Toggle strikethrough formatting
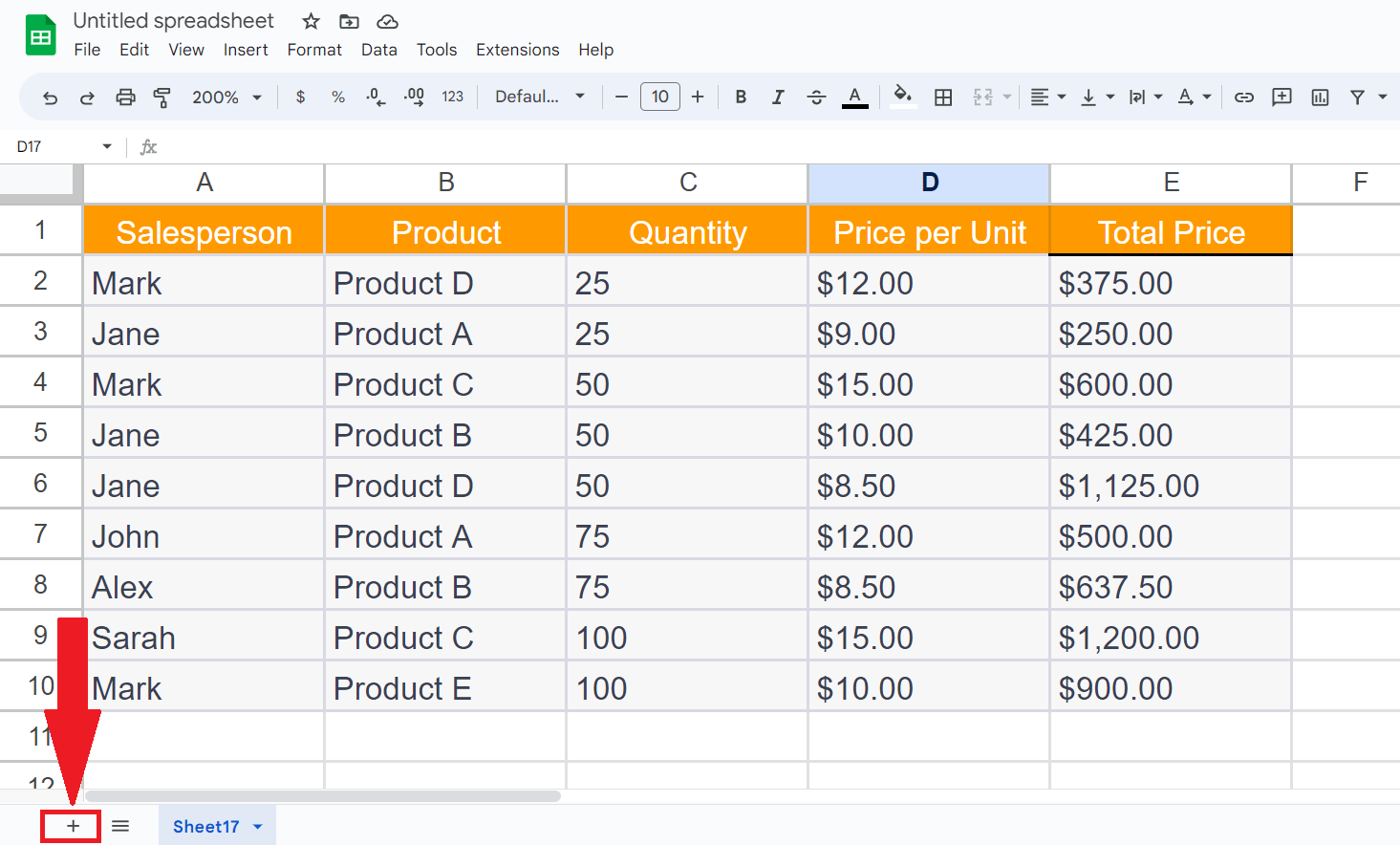Screen dimensions: 1400x845 click(816, 97)
